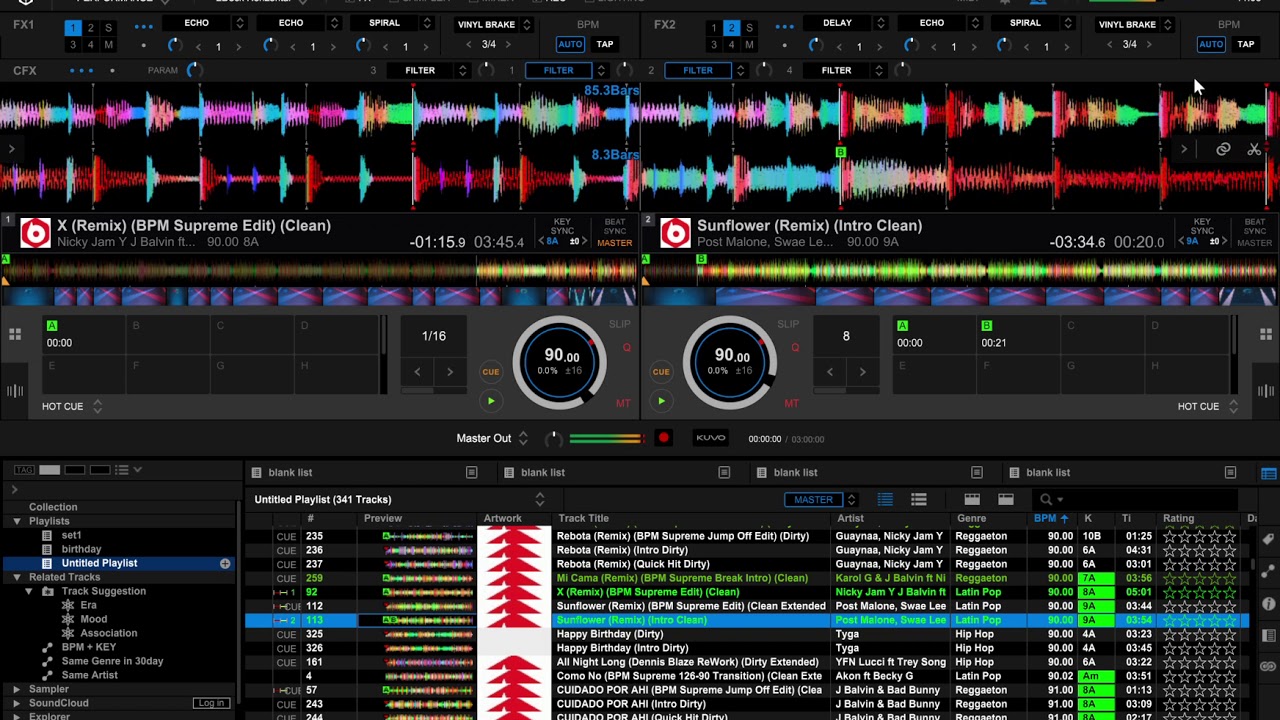
Task: Hit the orange CUE button on deck 1
Action: click(491, 372)
